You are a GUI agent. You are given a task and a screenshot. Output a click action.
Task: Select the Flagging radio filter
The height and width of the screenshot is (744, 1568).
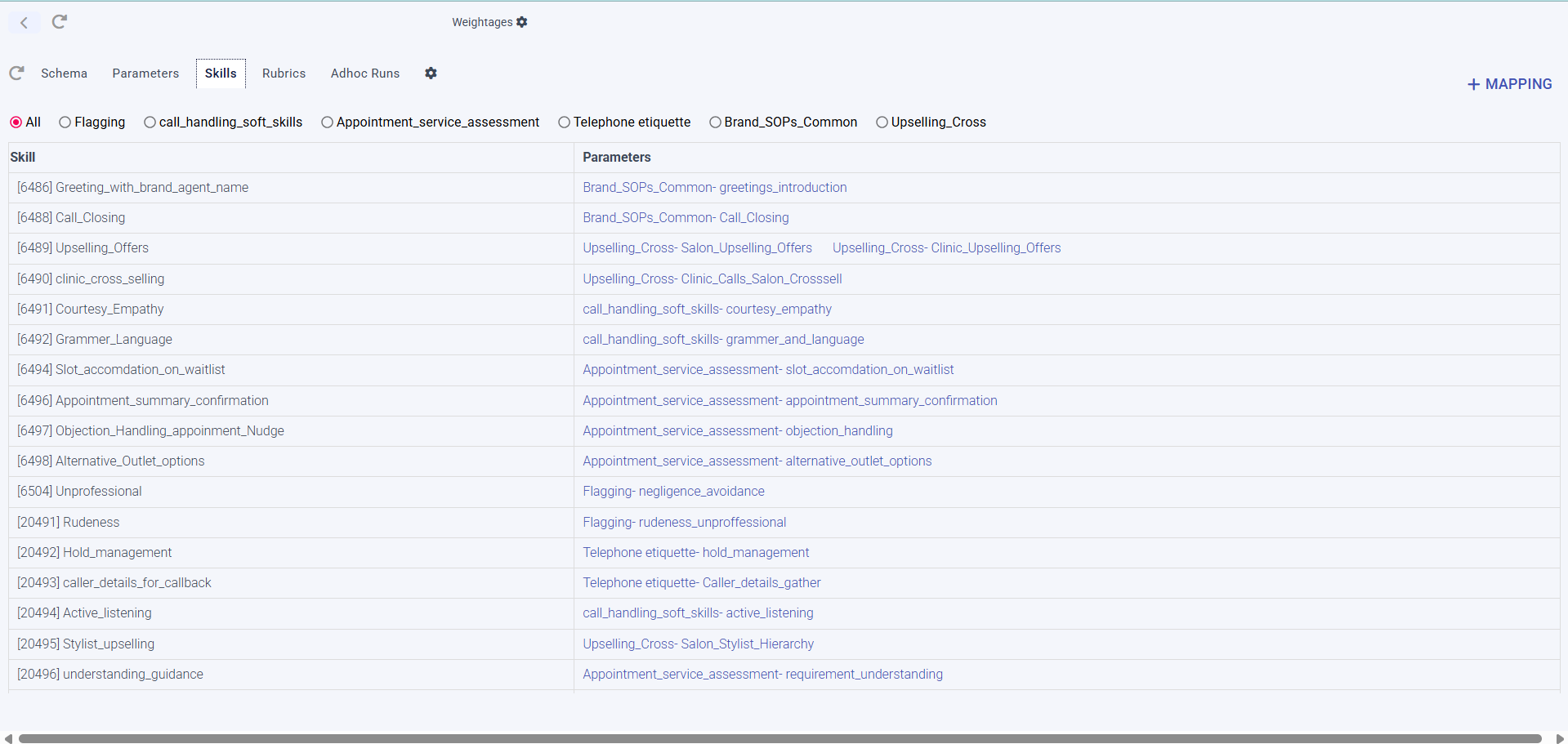65,123
